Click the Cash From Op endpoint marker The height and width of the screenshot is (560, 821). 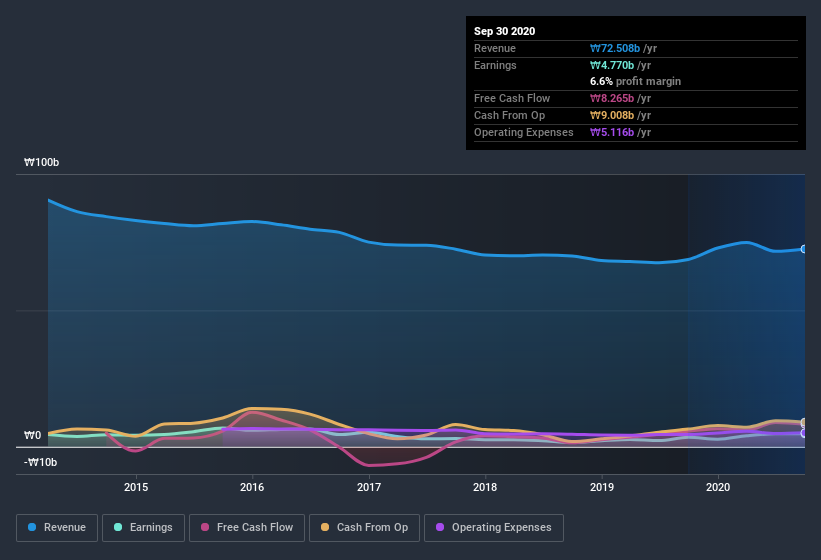pyautogui.click(x=804, y=422)
